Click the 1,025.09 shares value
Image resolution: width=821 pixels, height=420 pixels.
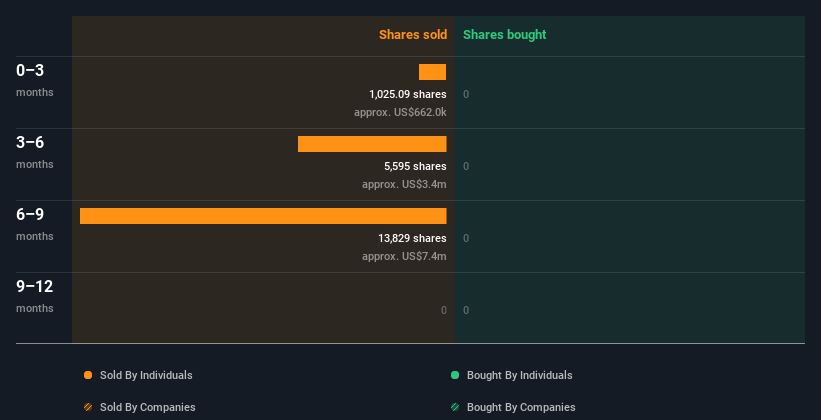(x=408, y=94)
